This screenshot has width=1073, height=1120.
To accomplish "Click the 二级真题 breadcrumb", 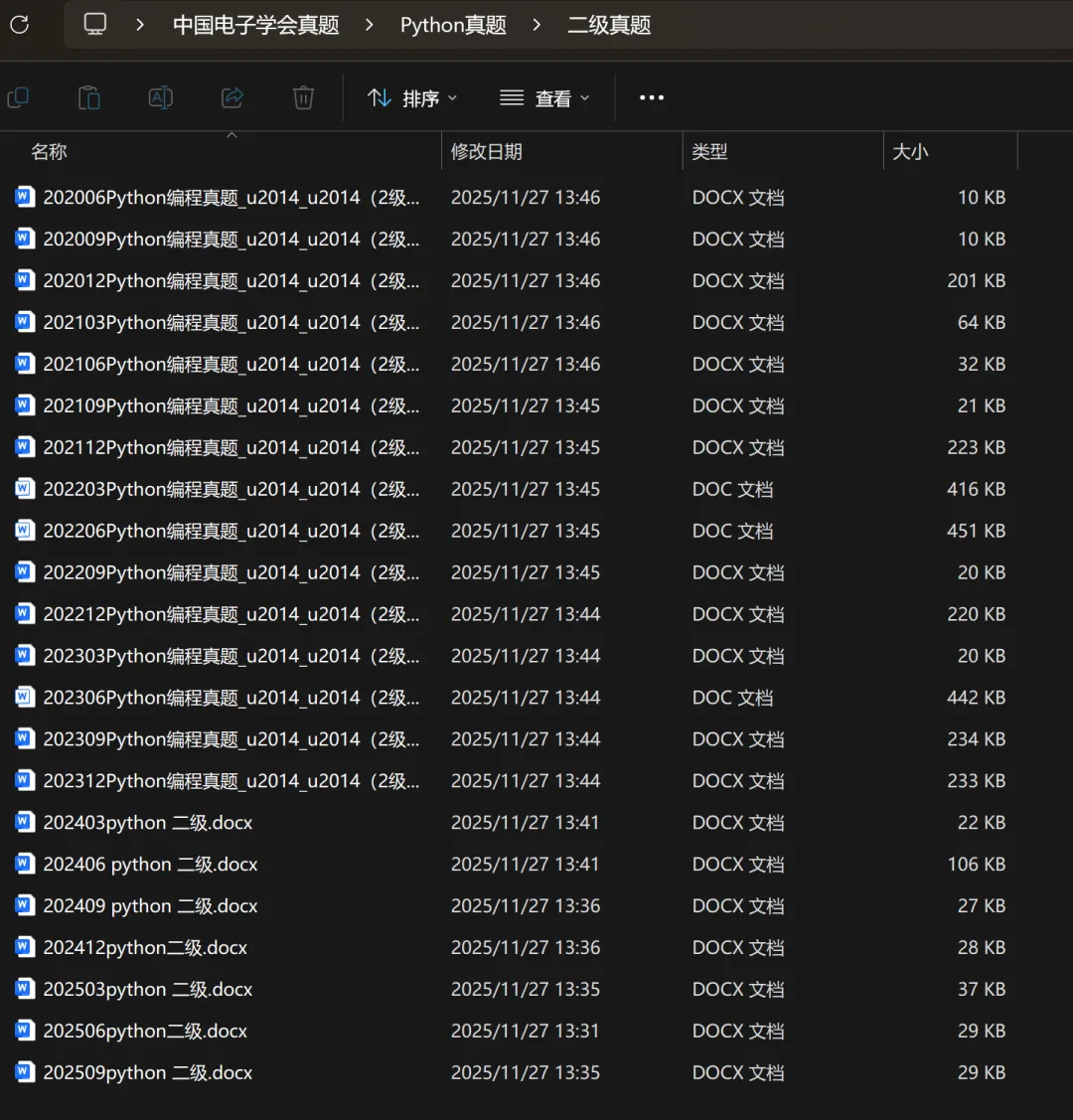I will [609, 25].
